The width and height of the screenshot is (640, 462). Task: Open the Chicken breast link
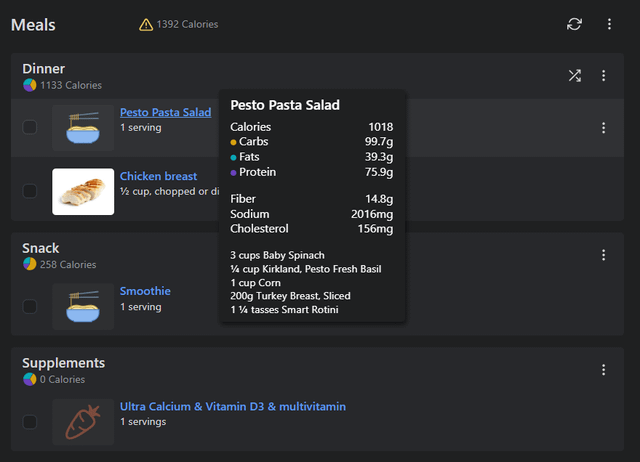point(158,177)
